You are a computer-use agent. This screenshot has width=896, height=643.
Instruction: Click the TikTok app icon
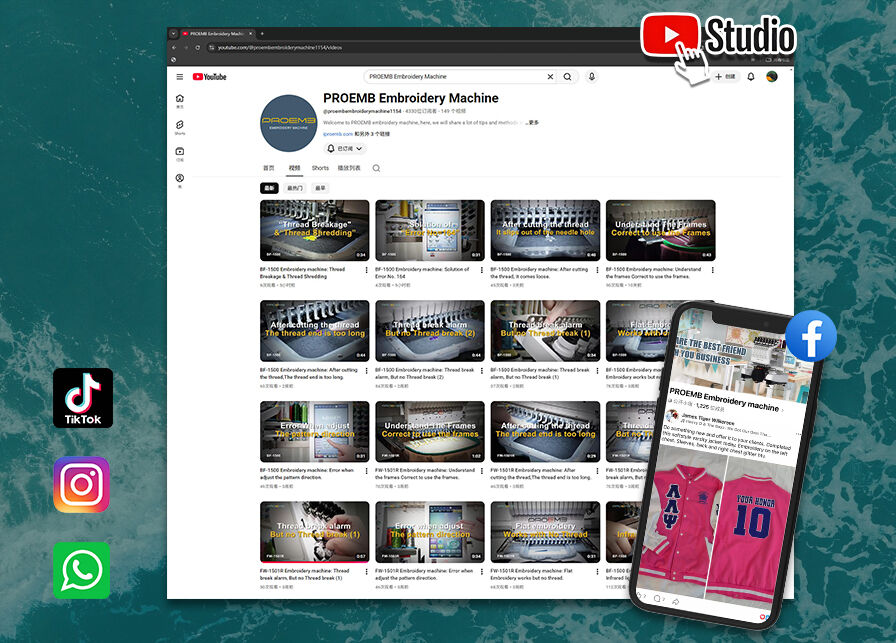coord(82,398)
